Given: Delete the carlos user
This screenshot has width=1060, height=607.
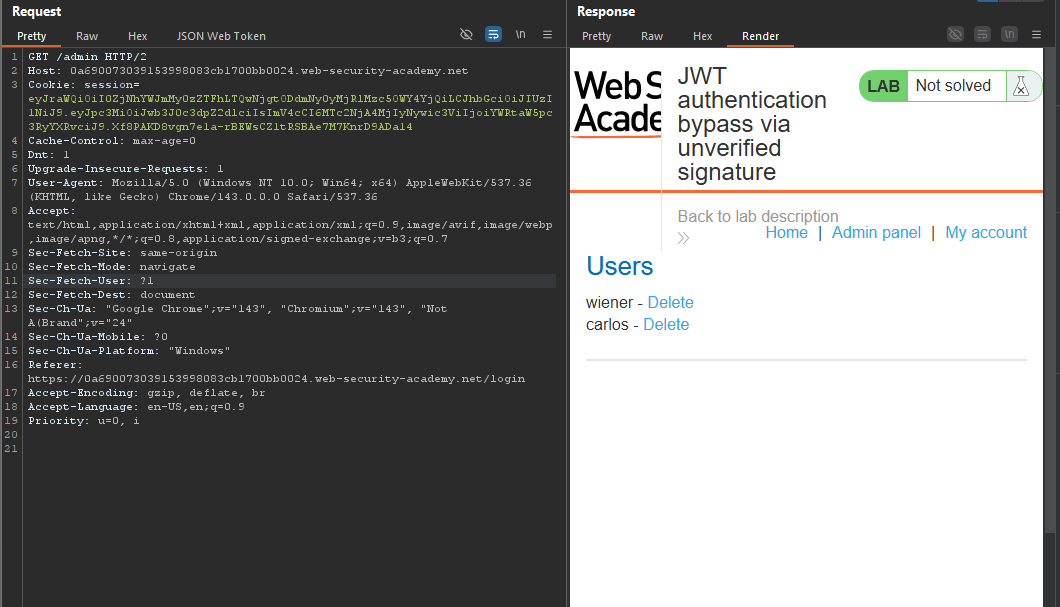Looking at the screenshot, I should tap(666, 324).
